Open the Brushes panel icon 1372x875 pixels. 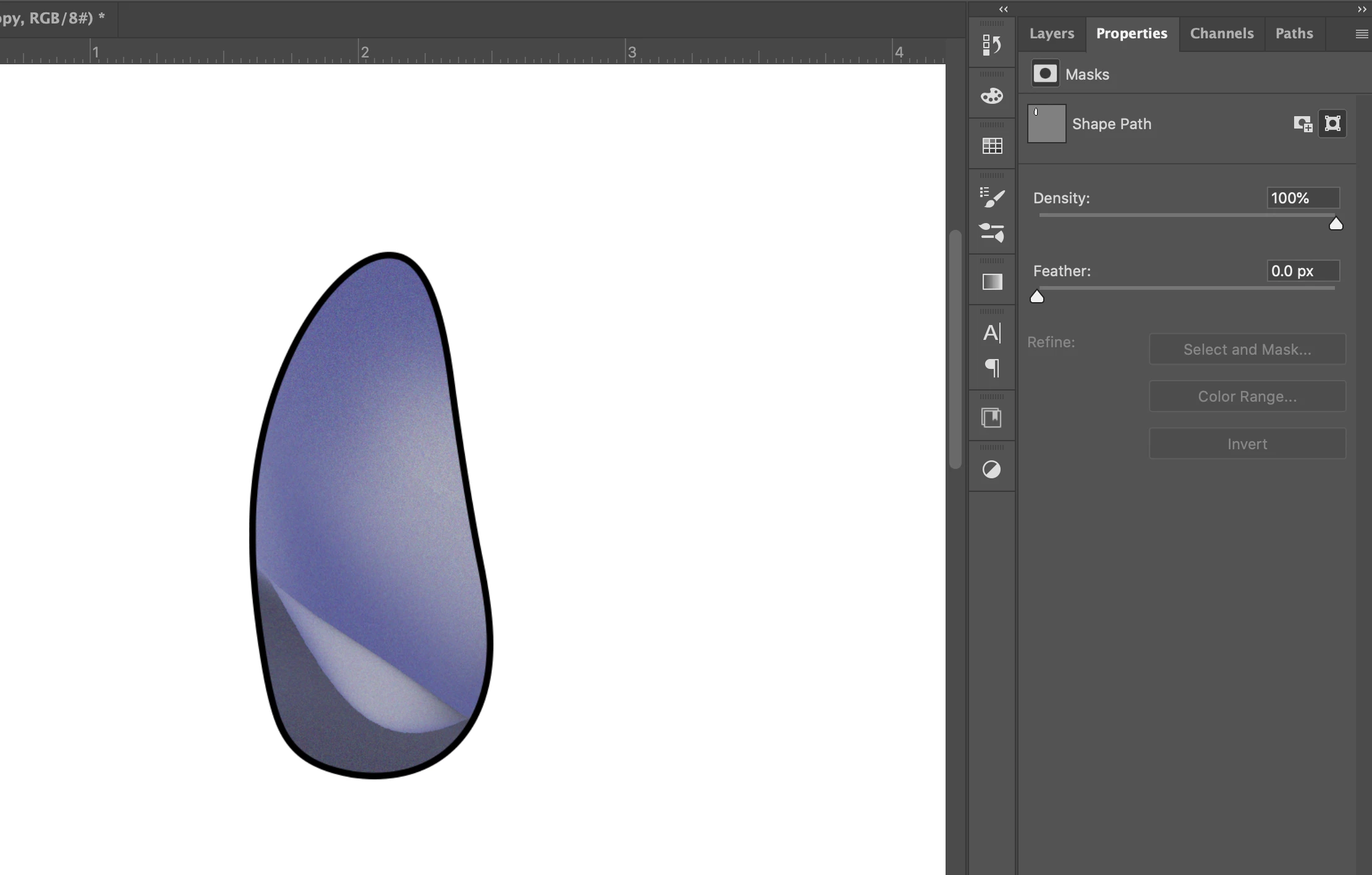[x=992, y=197]
